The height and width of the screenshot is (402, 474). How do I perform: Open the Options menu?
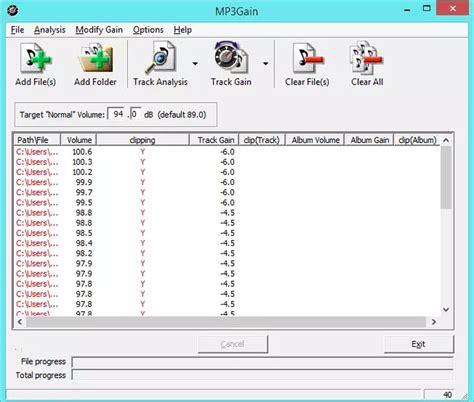pos(148,30)
